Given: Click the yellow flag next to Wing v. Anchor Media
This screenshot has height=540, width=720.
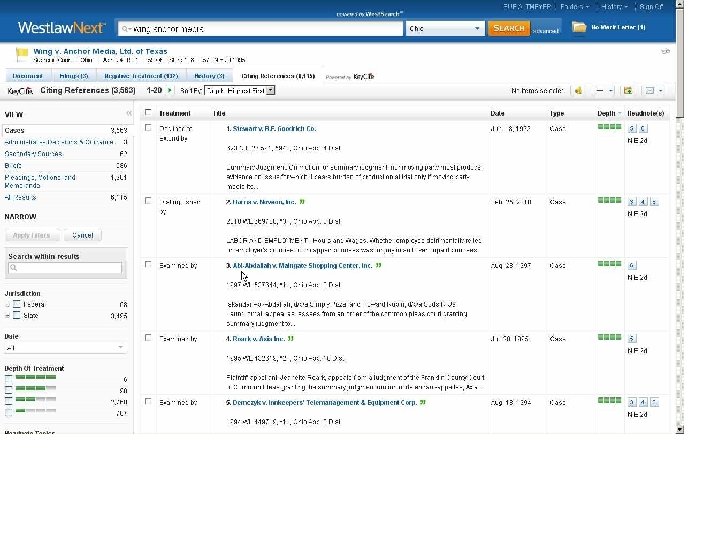Looking at the screenshot, I should [22, 55].
